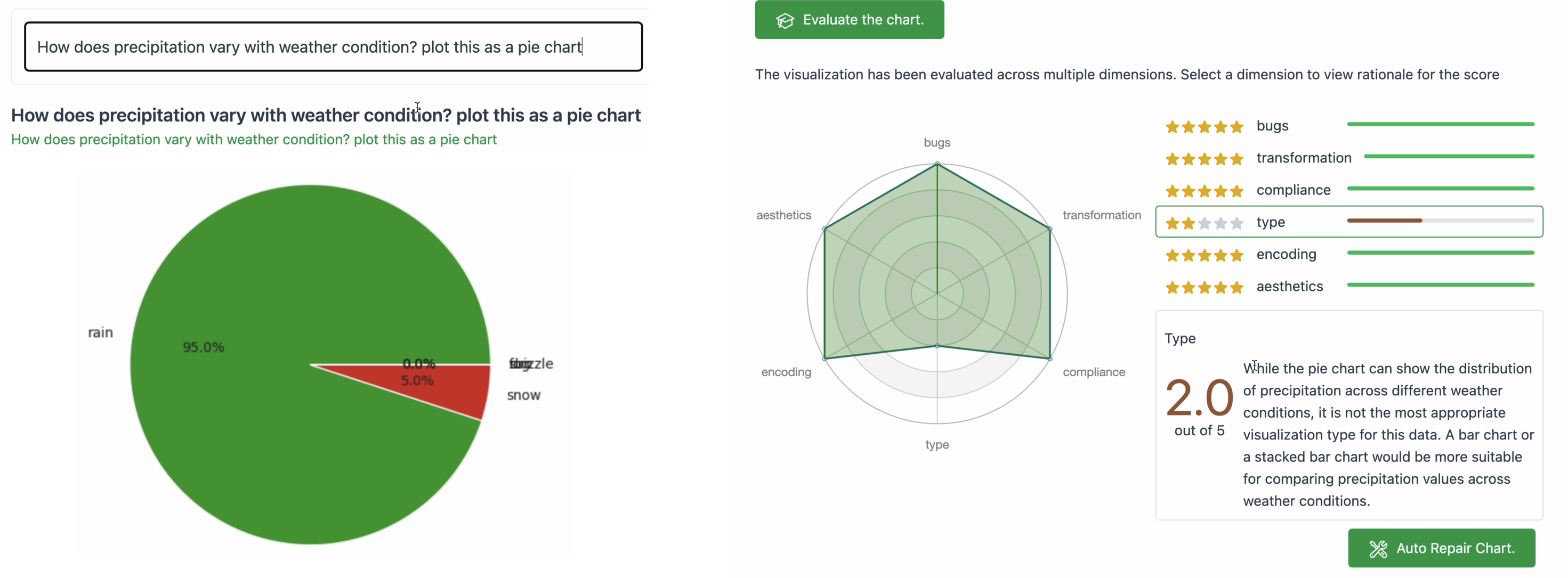The image size is (1568, 578).
Task: Click the second star in the transformation rating
Action: click(x=1187, y=159)
